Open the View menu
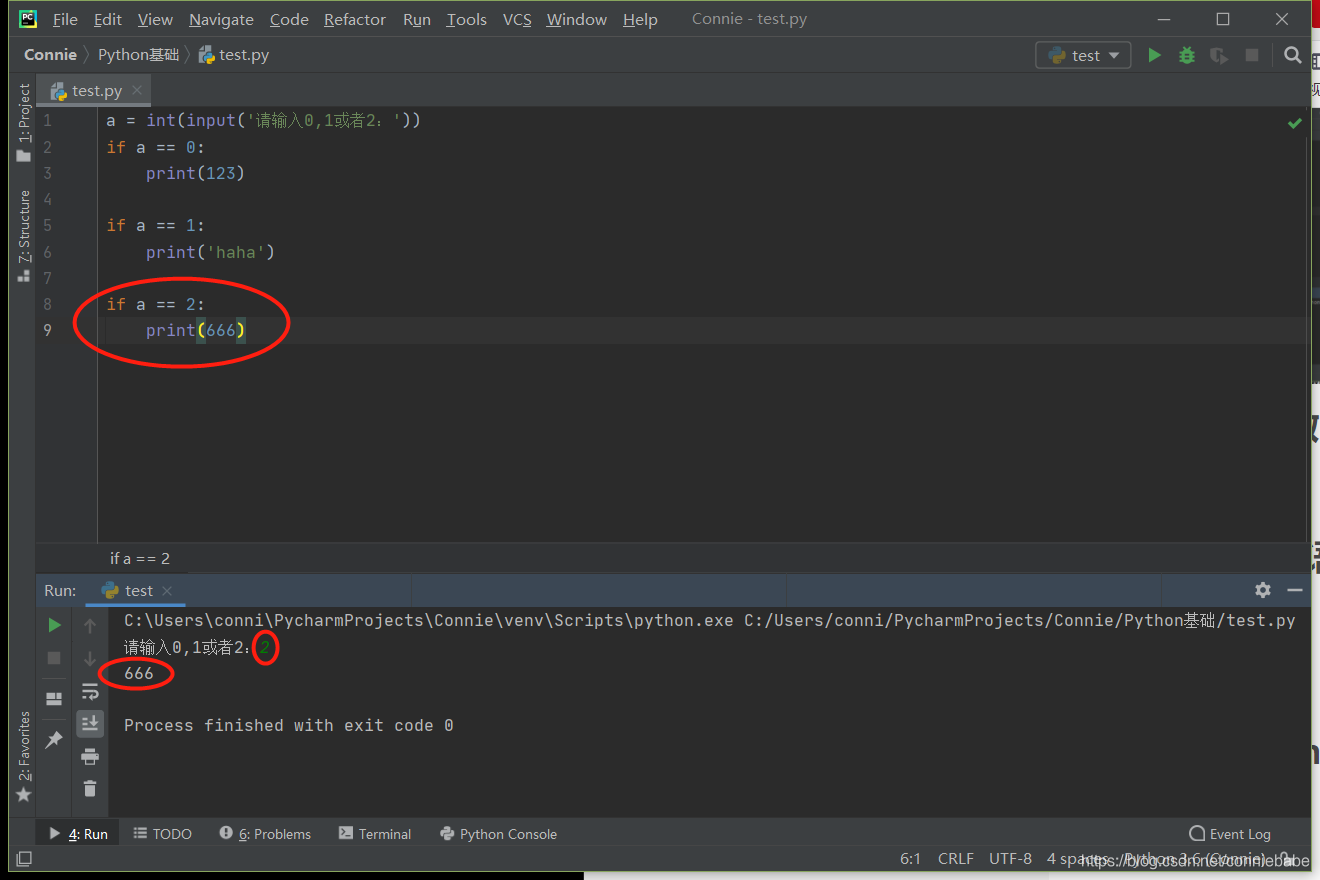 pyautogui.click(x=155, y=20)
